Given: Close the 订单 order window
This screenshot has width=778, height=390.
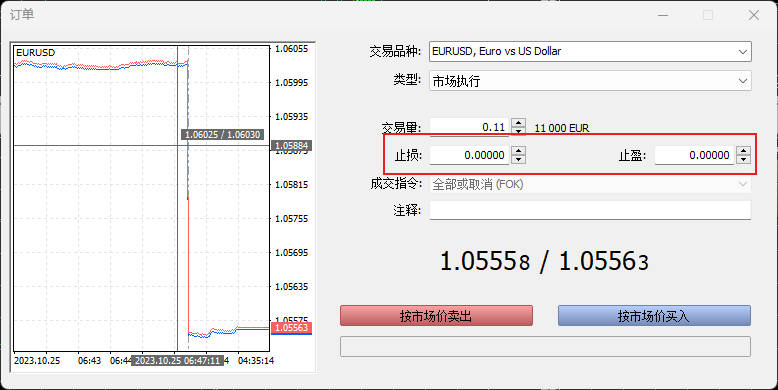Looking at the screenshot, I should pos(754,15).
